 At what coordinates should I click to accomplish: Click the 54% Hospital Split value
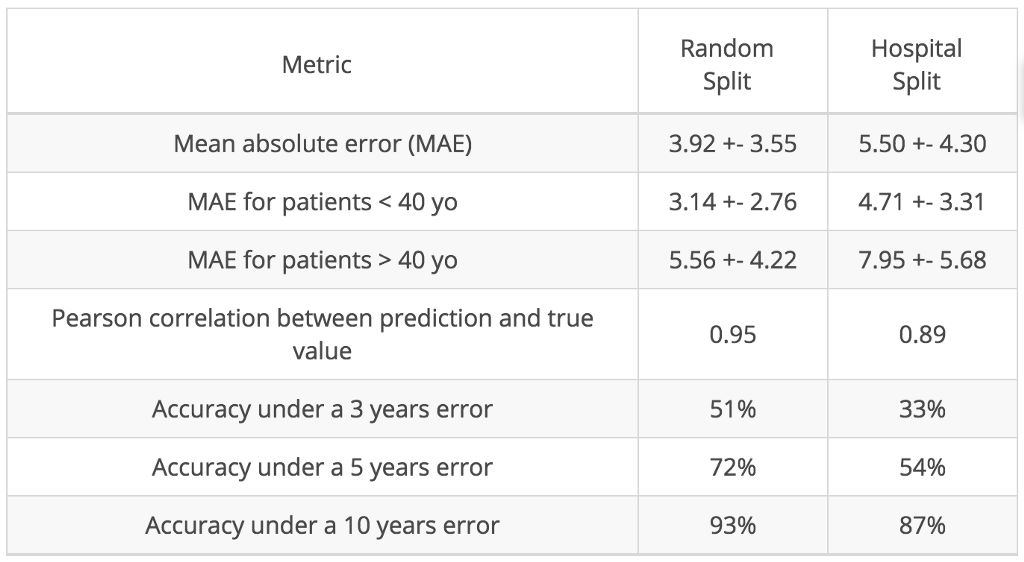pos(922,467)
